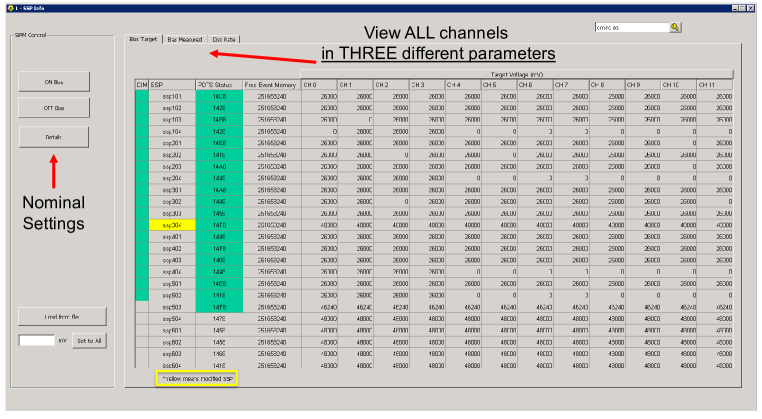Select the ssp203 row name
The image size is (762, 419).
click(172, 167)
